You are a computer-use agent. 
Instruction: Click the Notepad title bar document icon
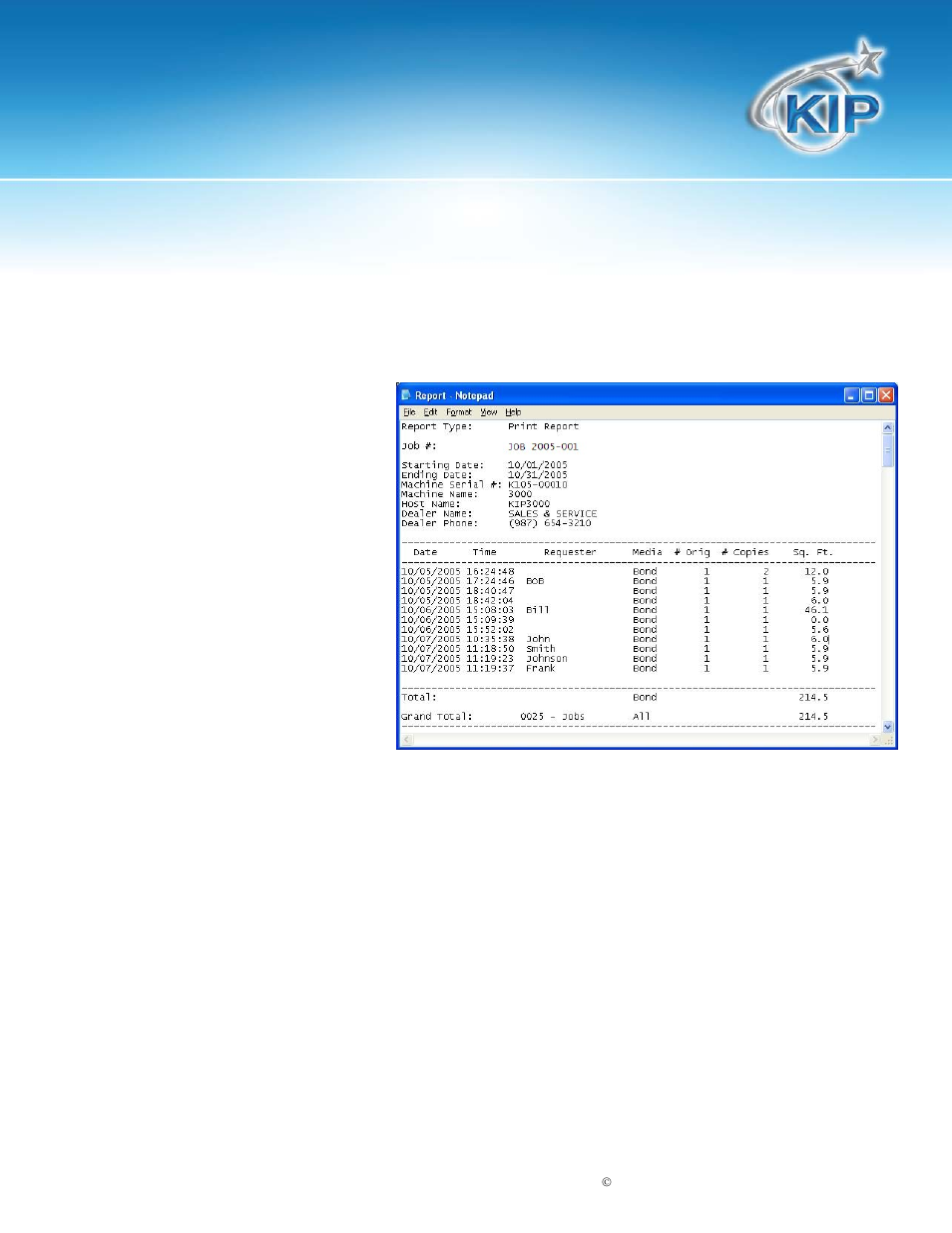[x=406, y=395]
